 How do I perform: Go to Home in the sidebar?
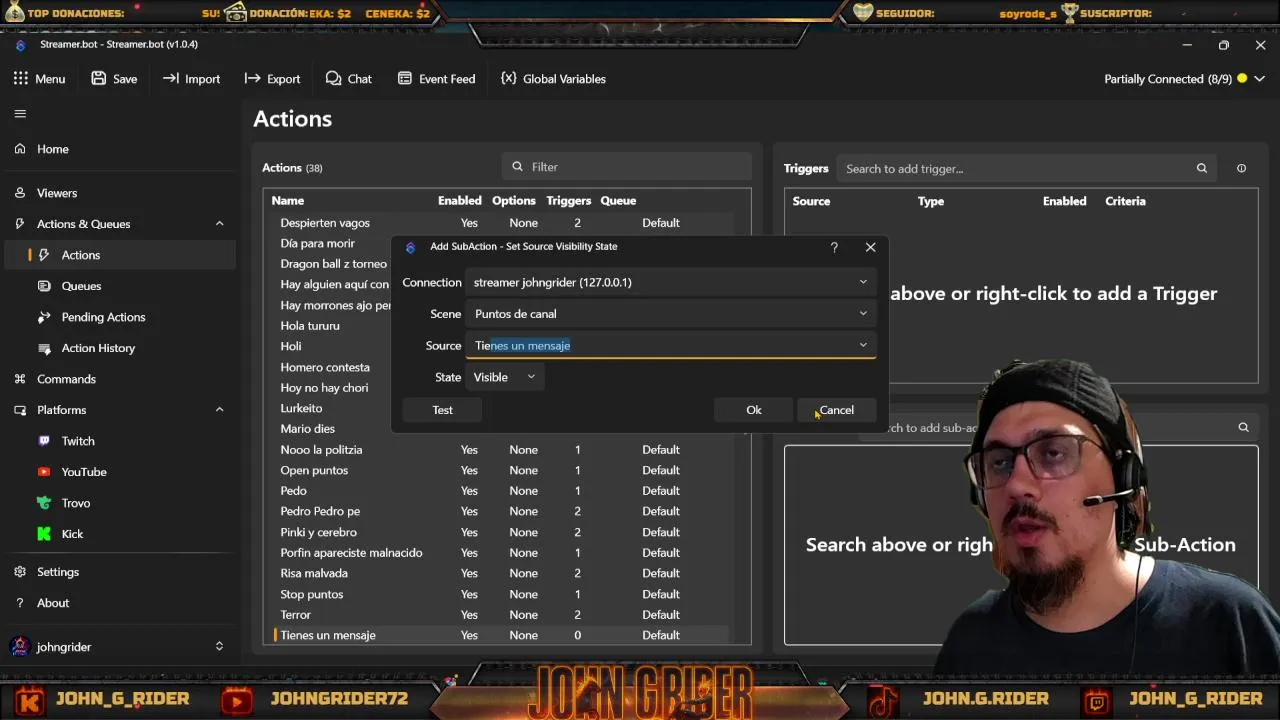[x=118, y=149]
